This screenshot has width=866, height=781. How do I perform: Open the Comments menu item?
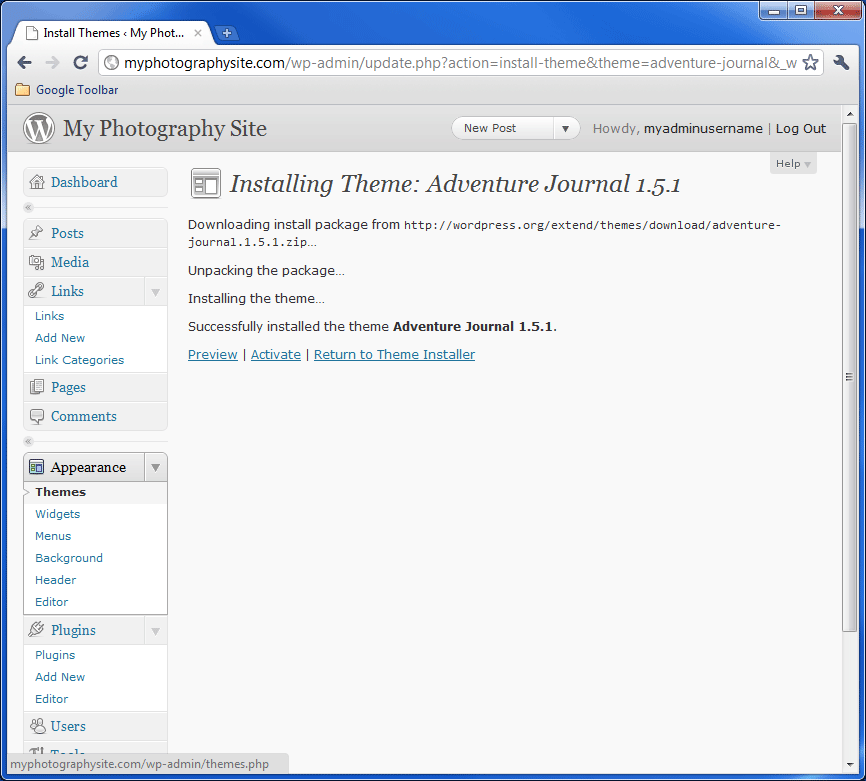96,416
